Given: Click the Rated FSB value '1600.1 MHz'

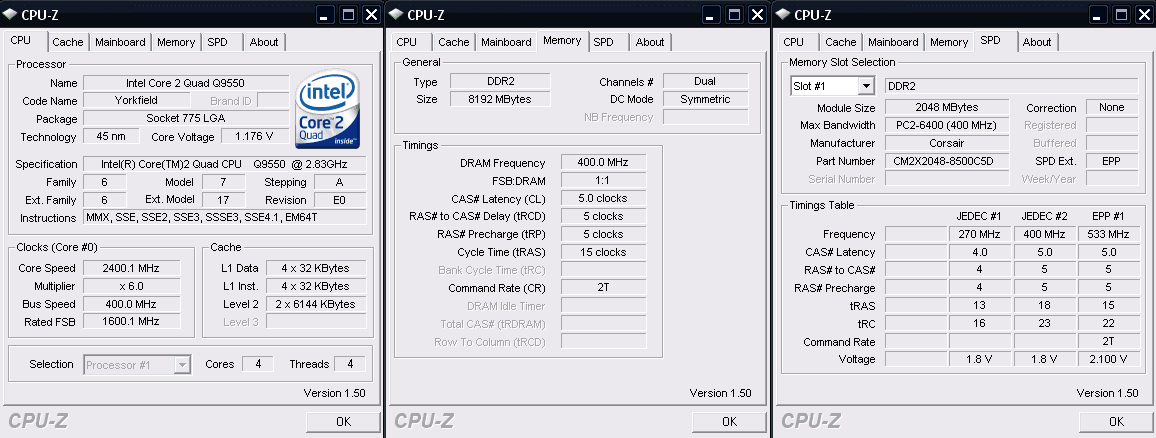Looking at the screenshot, I should 132,322.
